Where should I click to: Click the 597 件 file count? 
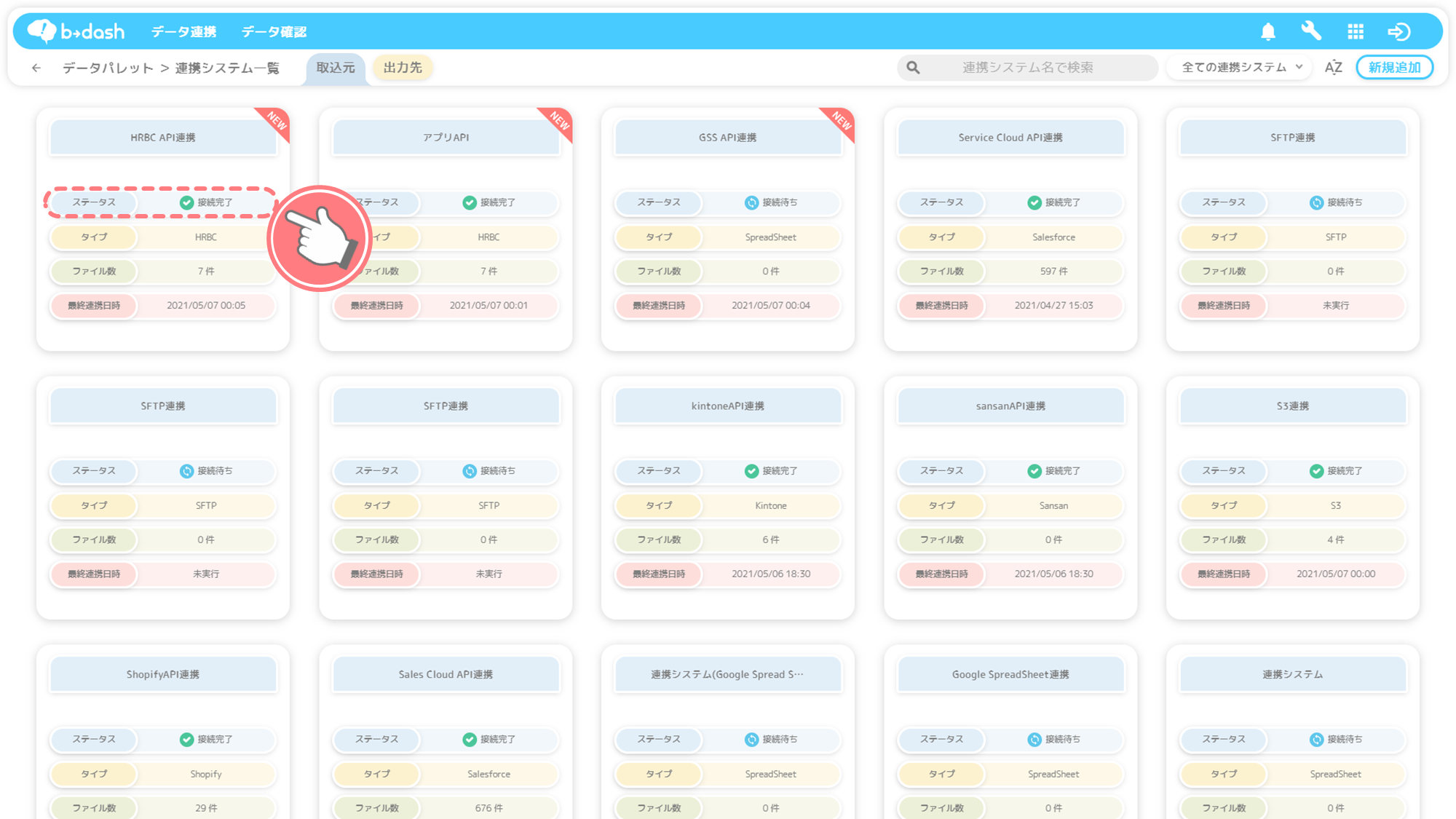(1053, 272)
